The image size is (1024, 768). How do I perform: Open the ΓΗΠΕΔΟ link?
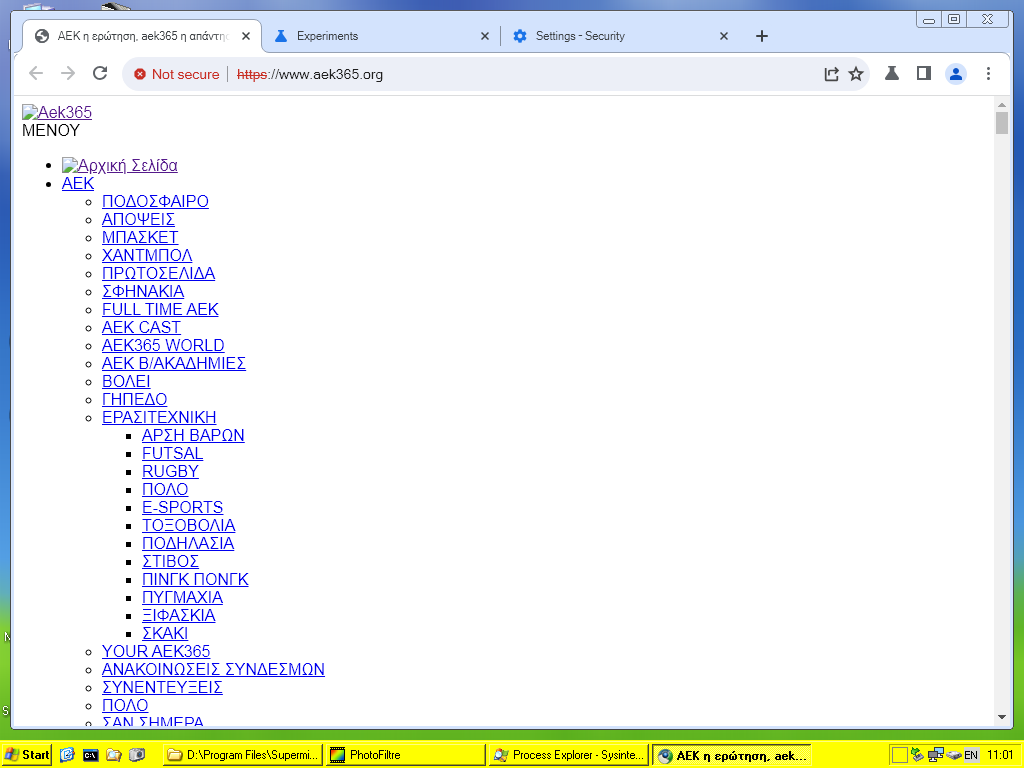(x=135, y=399)
